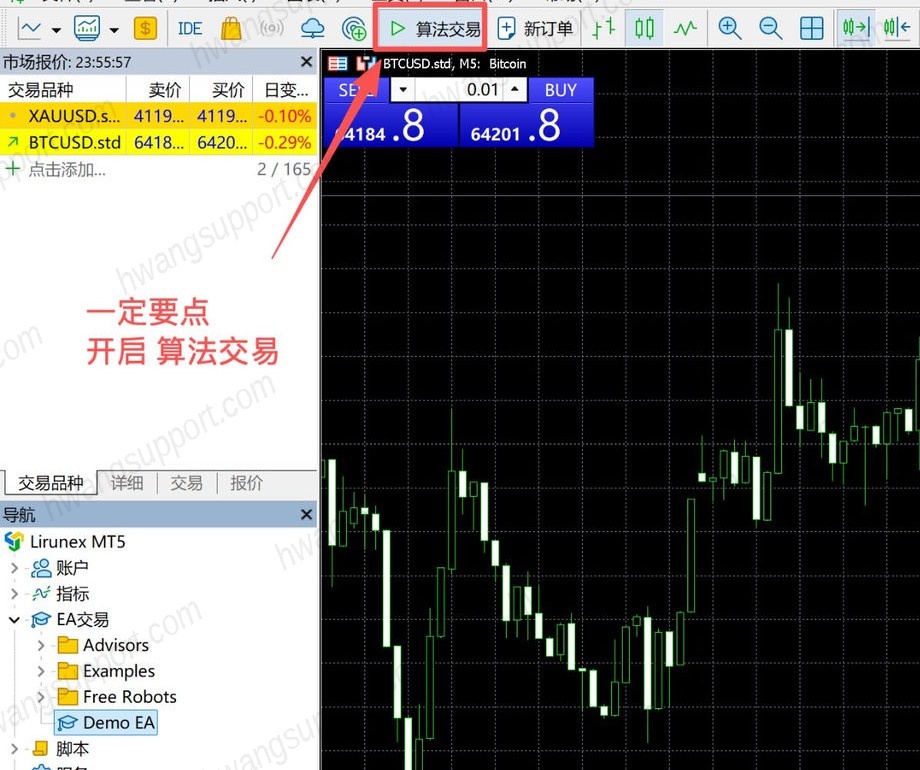Image resolution: width=920 pixels, height=770 pixels.
Task: Click the indicators chart monitor icon
Action: [87, 28]
